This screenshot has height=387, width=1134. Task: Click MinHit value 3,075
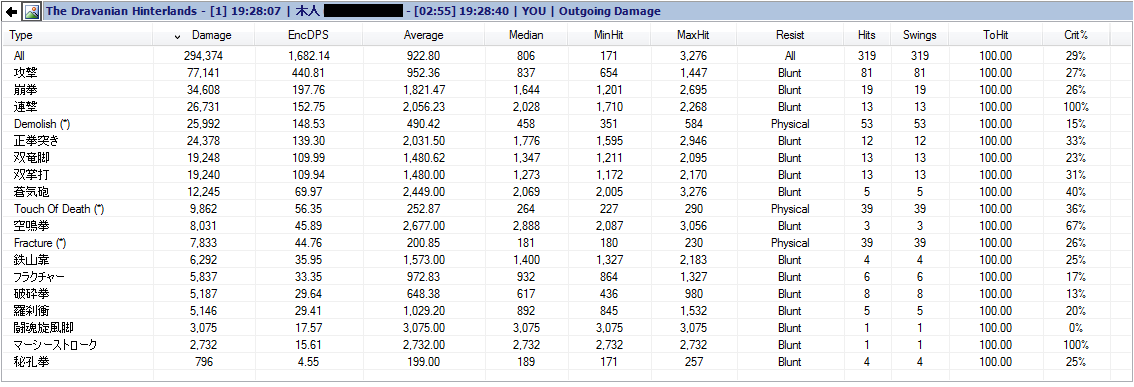click(x=608, y=328)
